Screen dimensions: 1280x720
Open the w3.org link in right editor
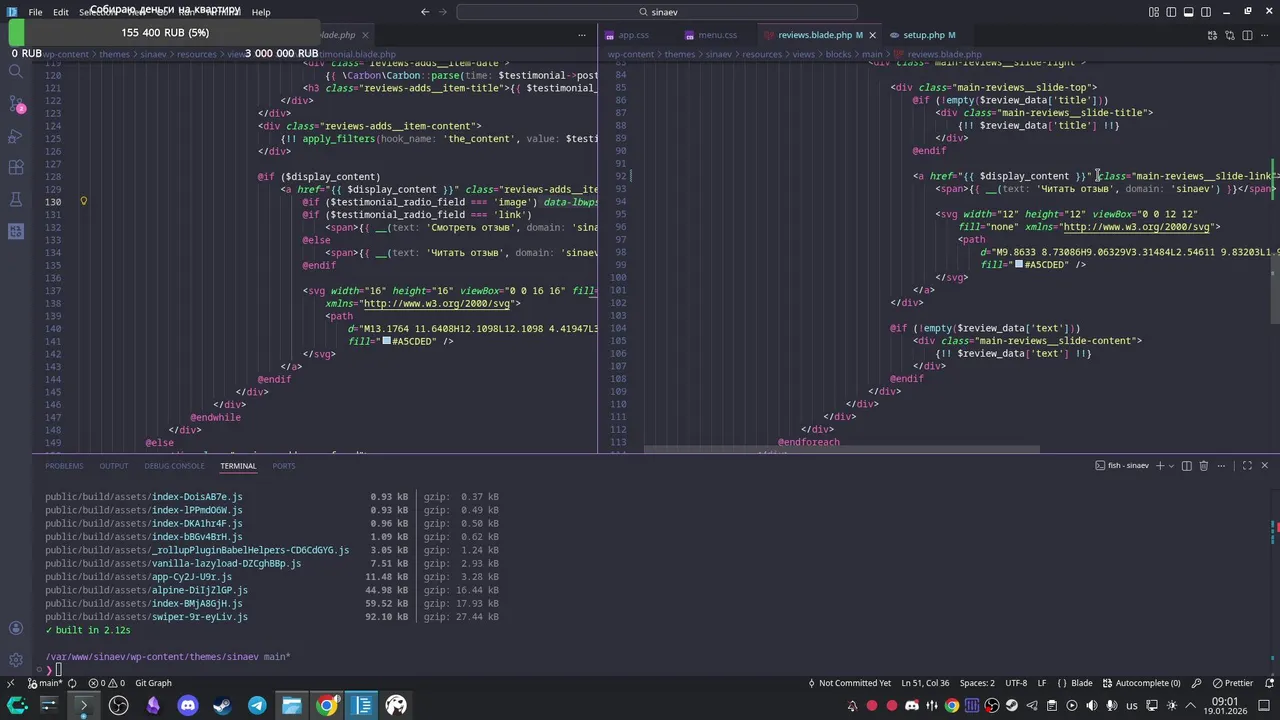click(x=1137, y=227)
